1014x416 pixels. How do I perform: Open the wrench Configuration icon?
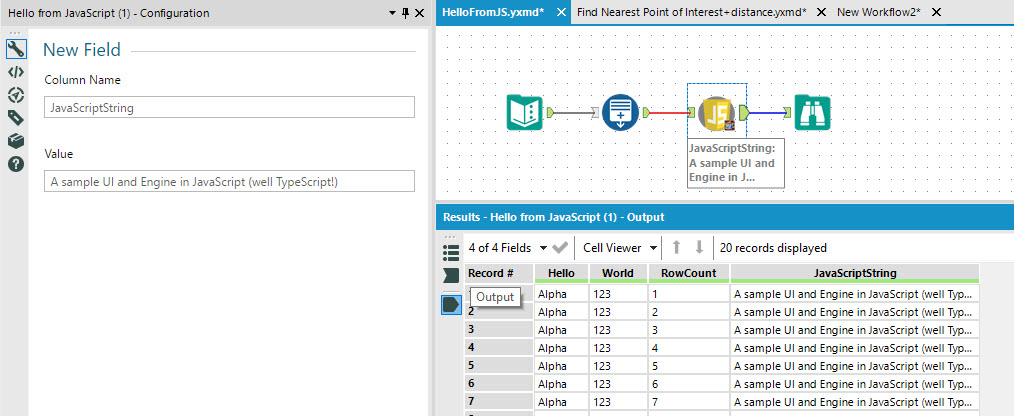coord(16,49)
